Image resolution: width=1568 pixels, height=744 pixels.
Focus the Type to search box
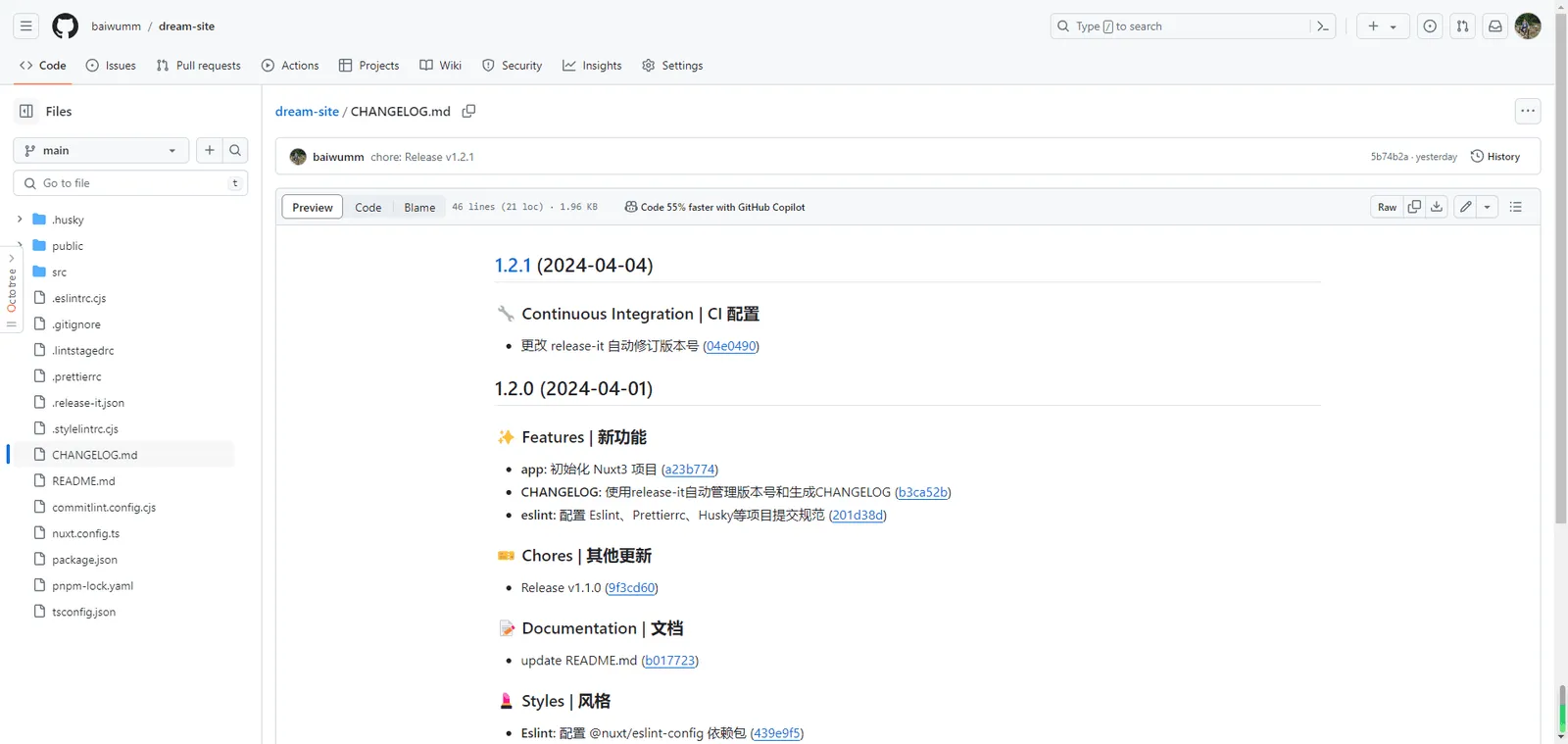tap(1180, 26)
